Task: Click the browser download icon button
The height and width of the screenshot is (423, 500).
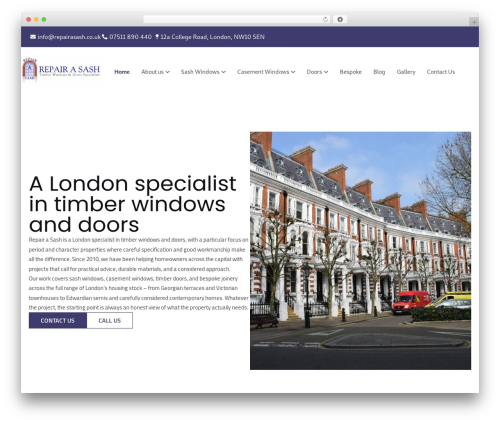Action: click(x=340, y=20)
